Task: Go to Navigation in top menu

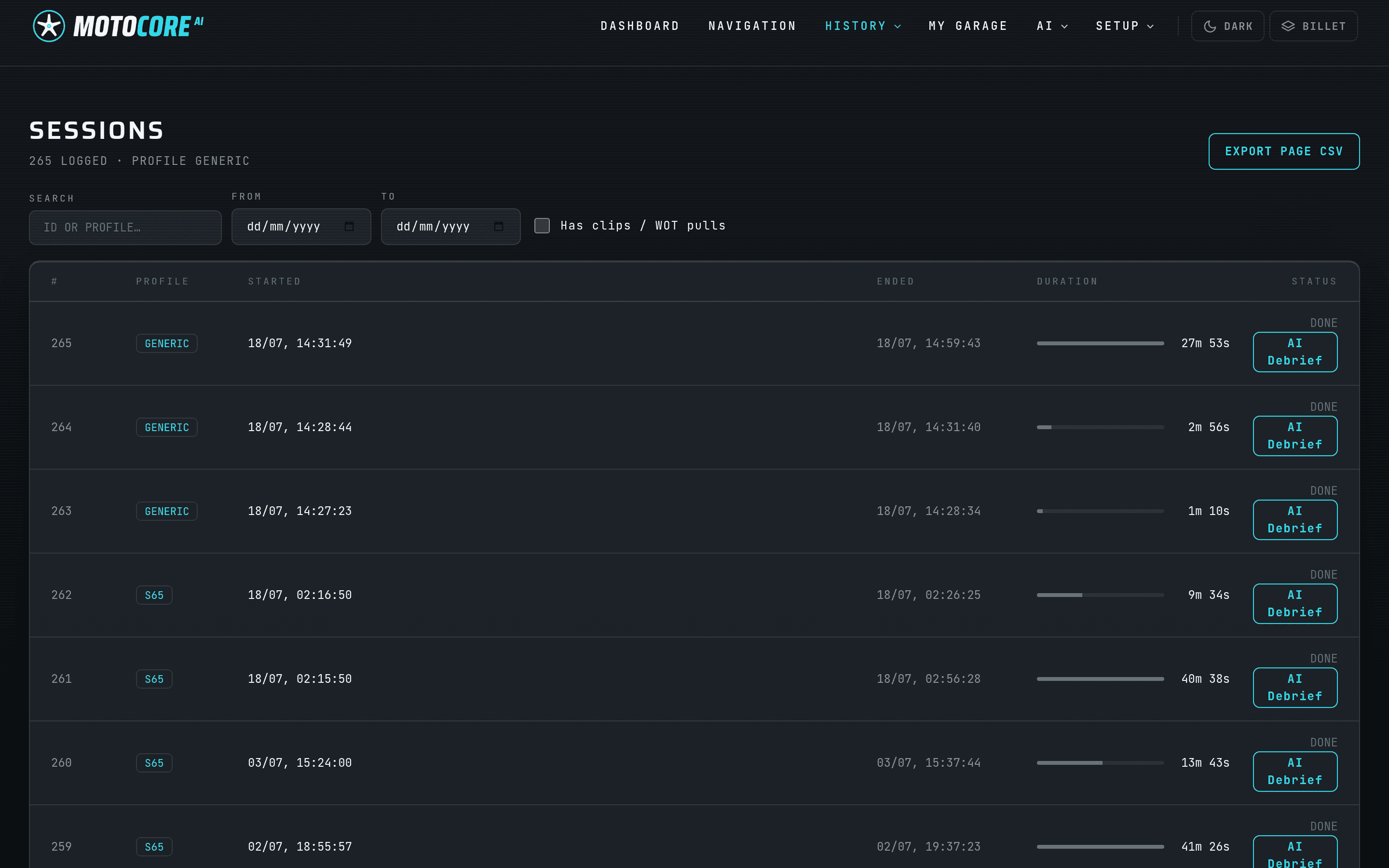Action: (x=752, y=26)
